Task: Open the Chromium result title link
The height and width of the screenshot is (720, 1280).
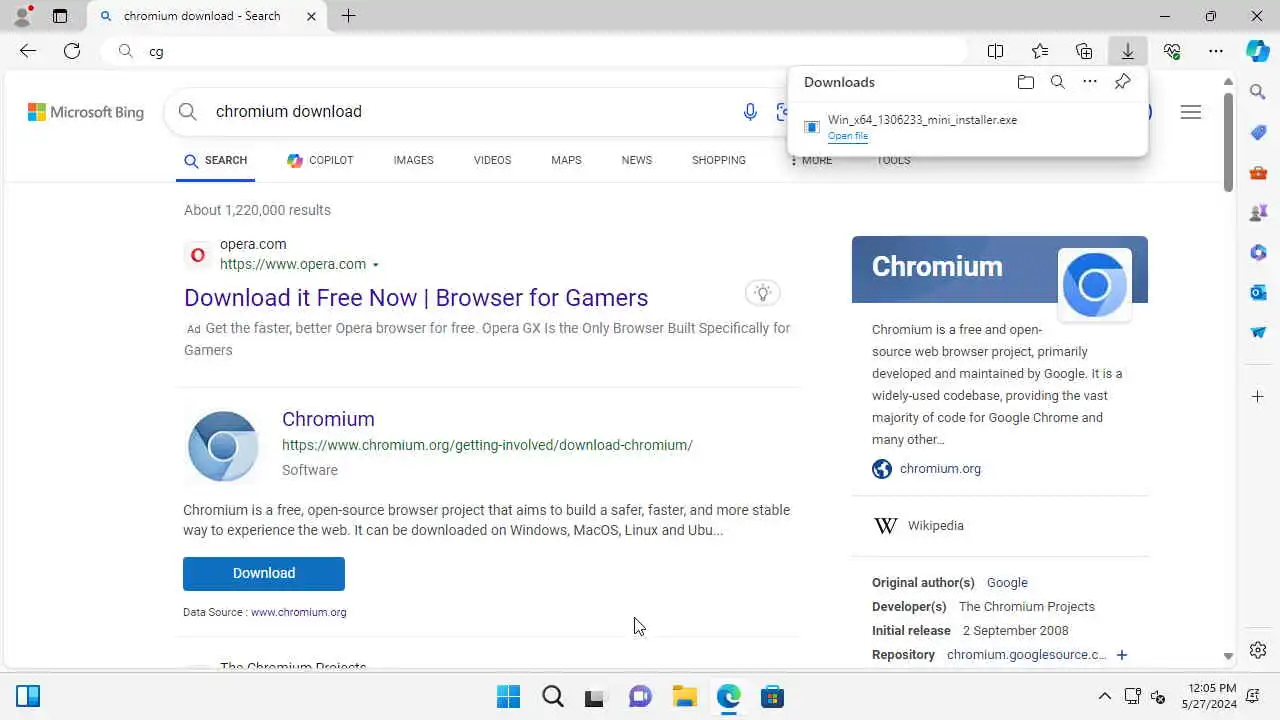Action: [x=328, y=419]
